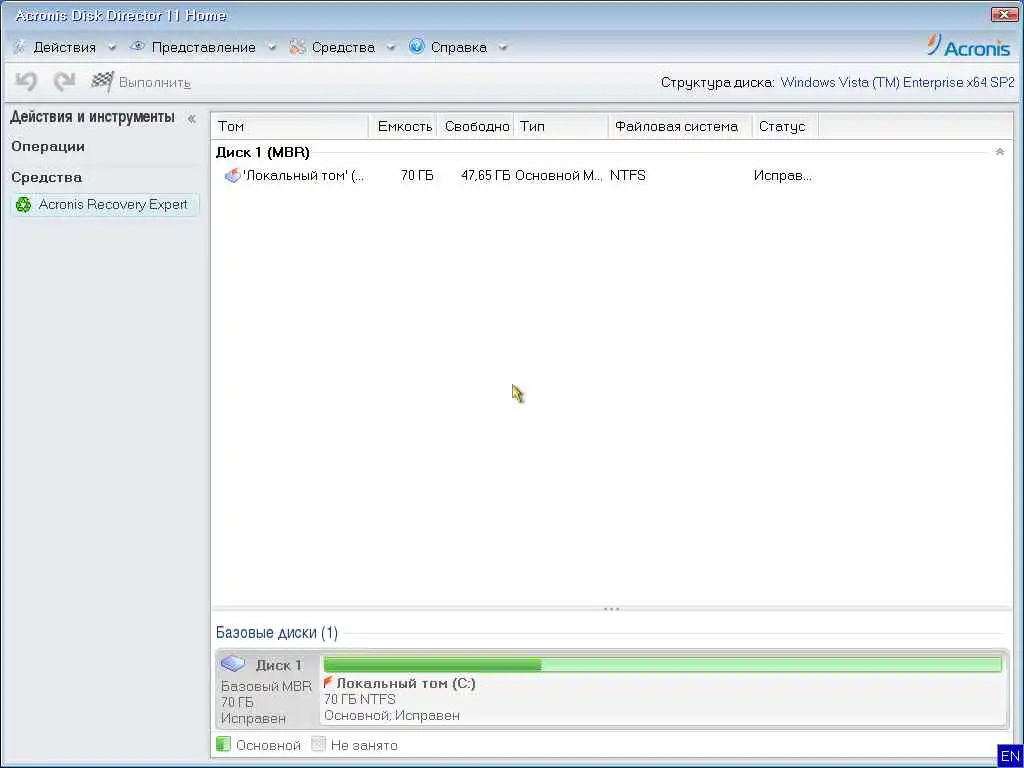The height and width of the screenshot is (768, 1024).
Task: Click the Acronis Recovery Expert recycle icon
Action: point(24,204)
